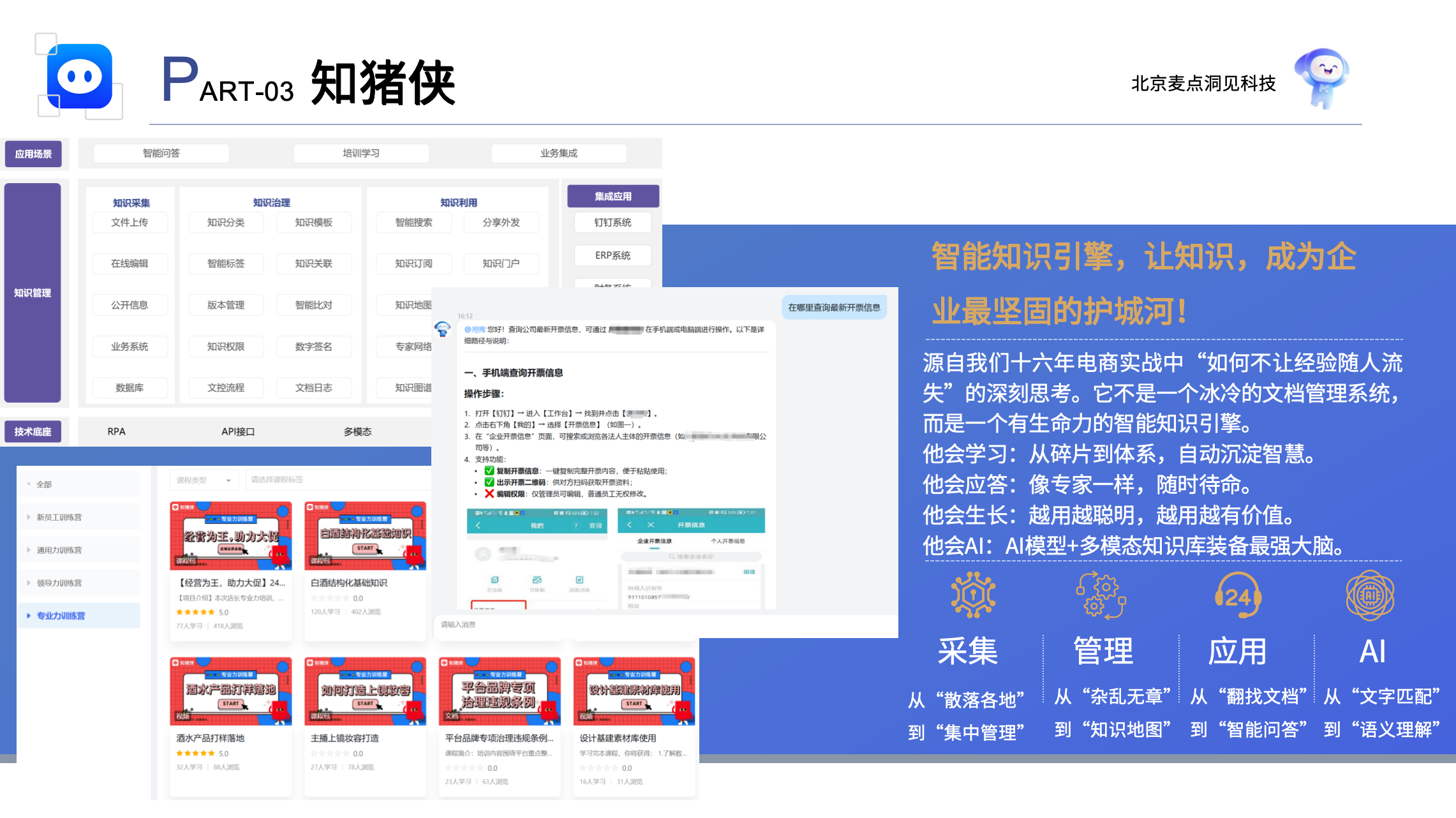Viewport: 1456px width, 818px height.
Task: Click the 请选择课程标签 input field
Action: (x=338, y=480)
